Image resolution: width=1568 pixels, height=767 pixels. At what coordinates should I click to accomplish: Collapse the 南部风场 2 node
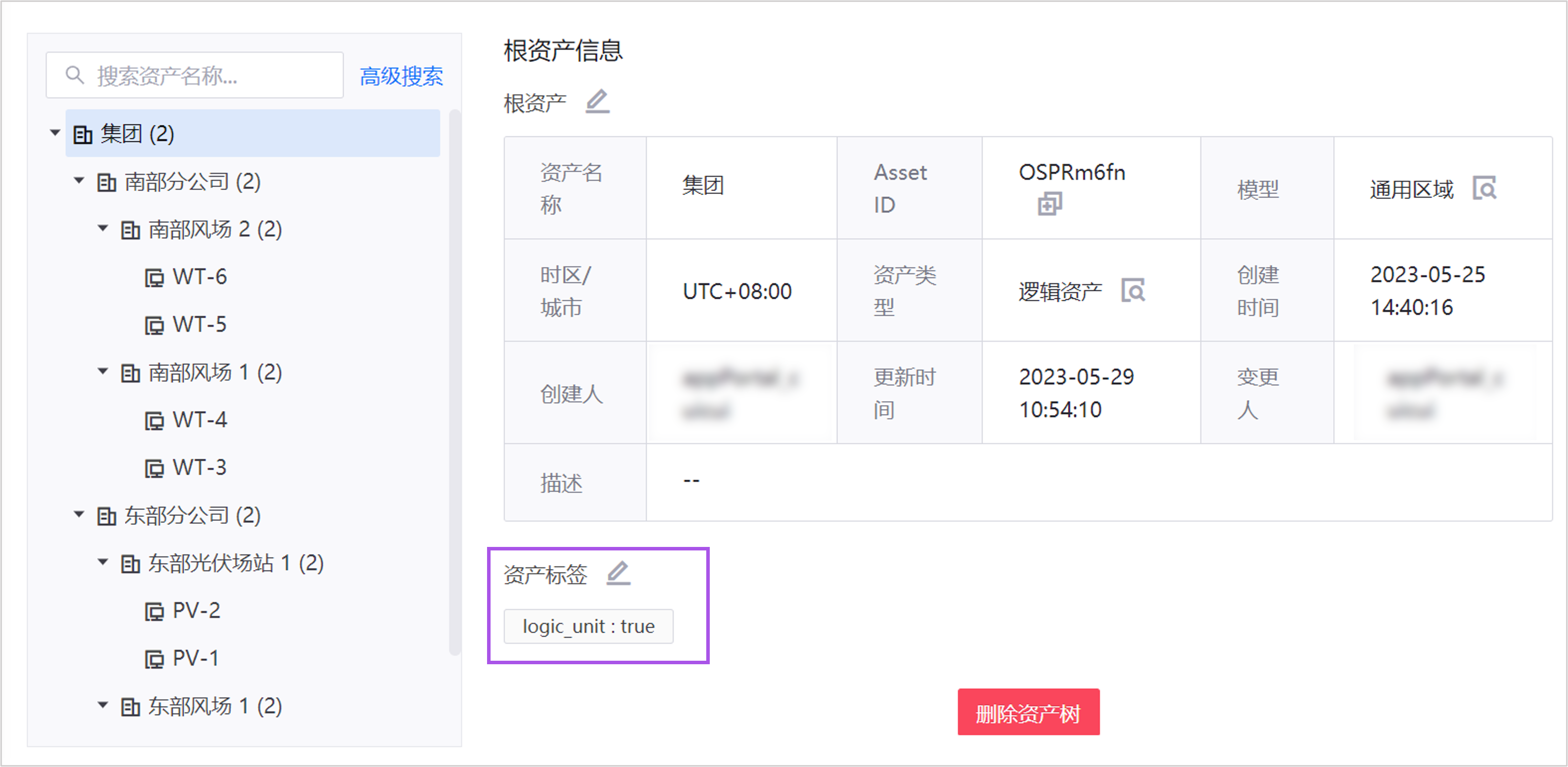pos(103,229)
